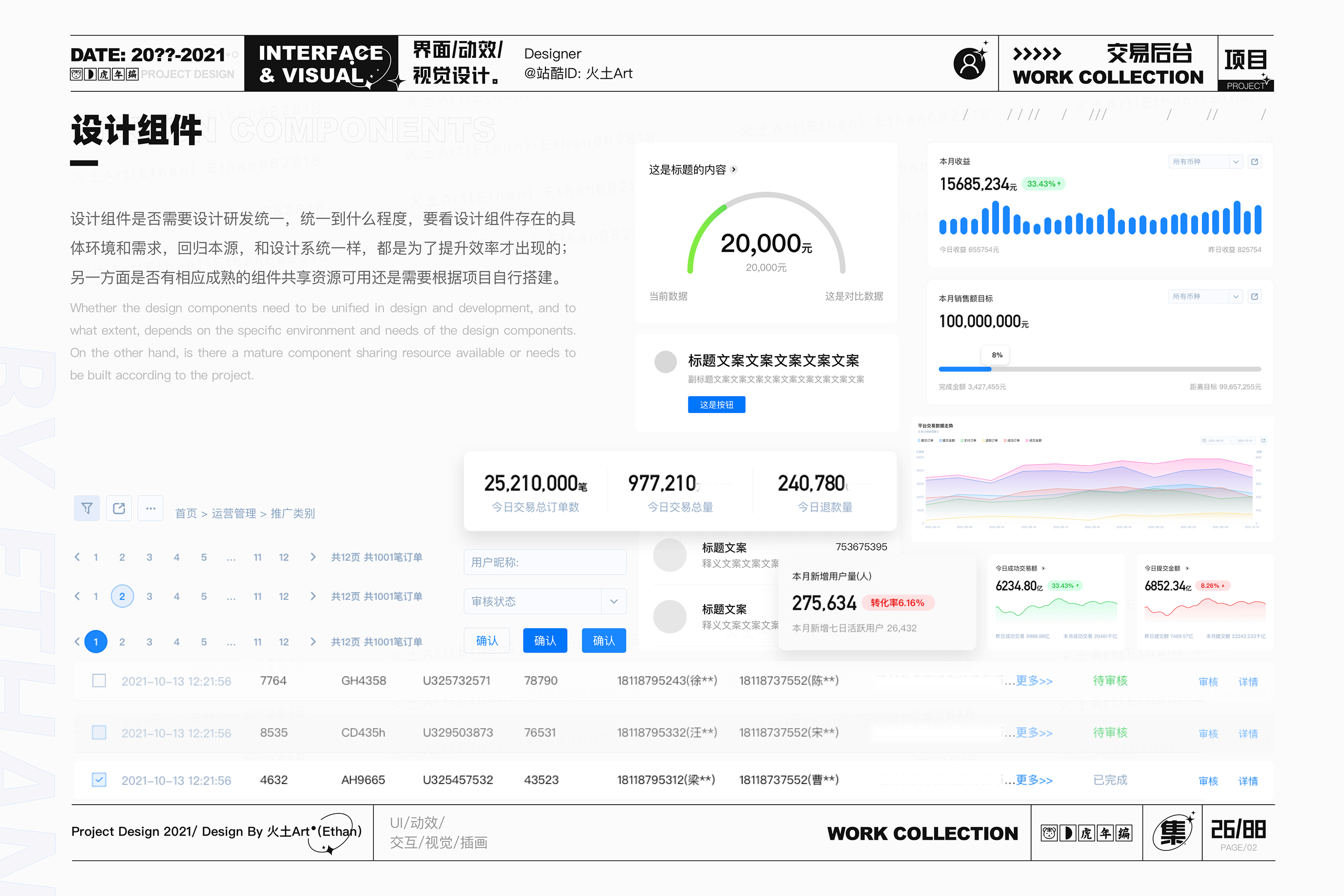The image size is (1344, 896).
Task: Click 审核 link in row 4632
Action: tap(1209, 781)
